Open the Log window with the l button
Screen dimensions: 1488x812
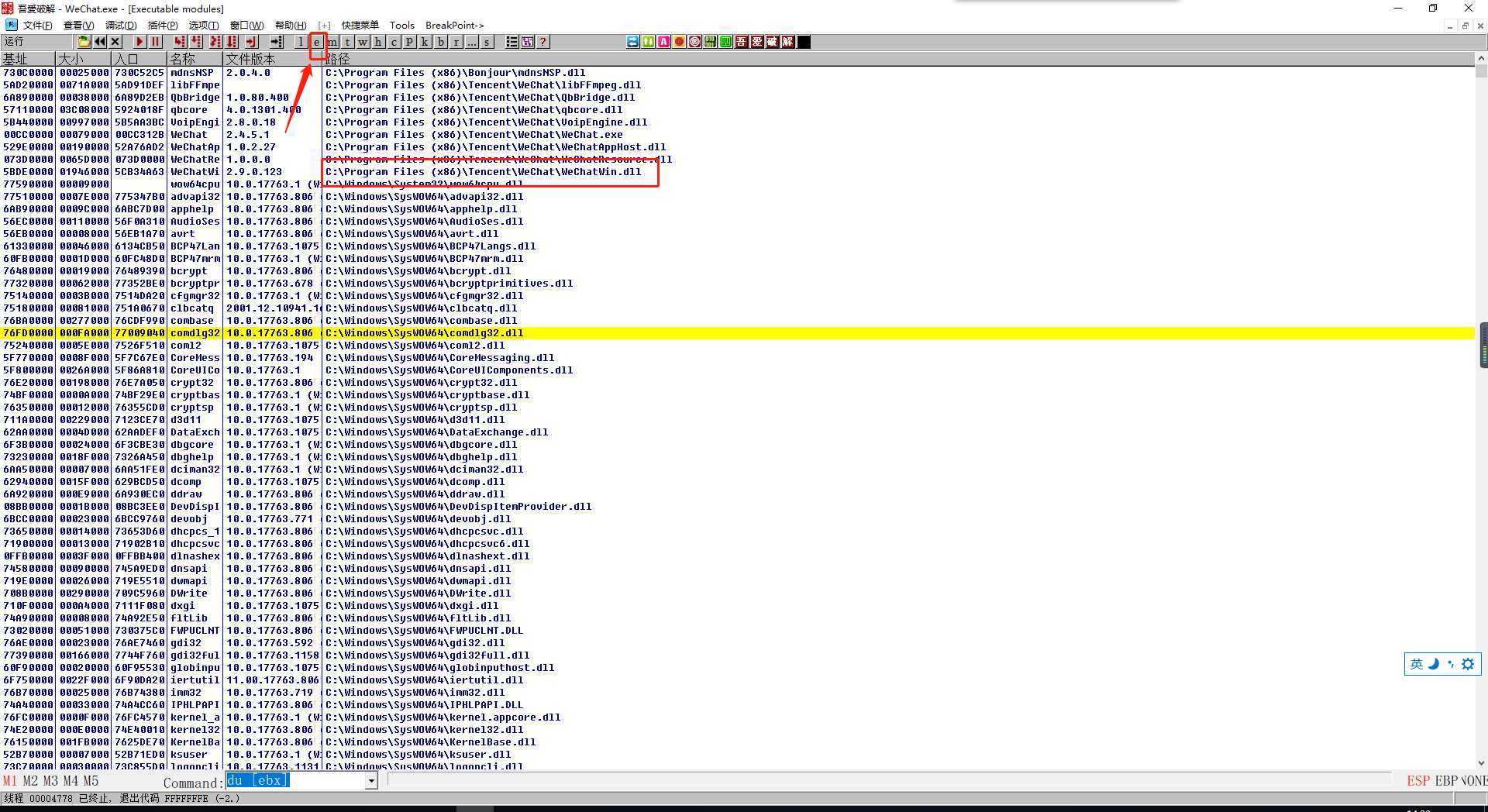[301, 42]
